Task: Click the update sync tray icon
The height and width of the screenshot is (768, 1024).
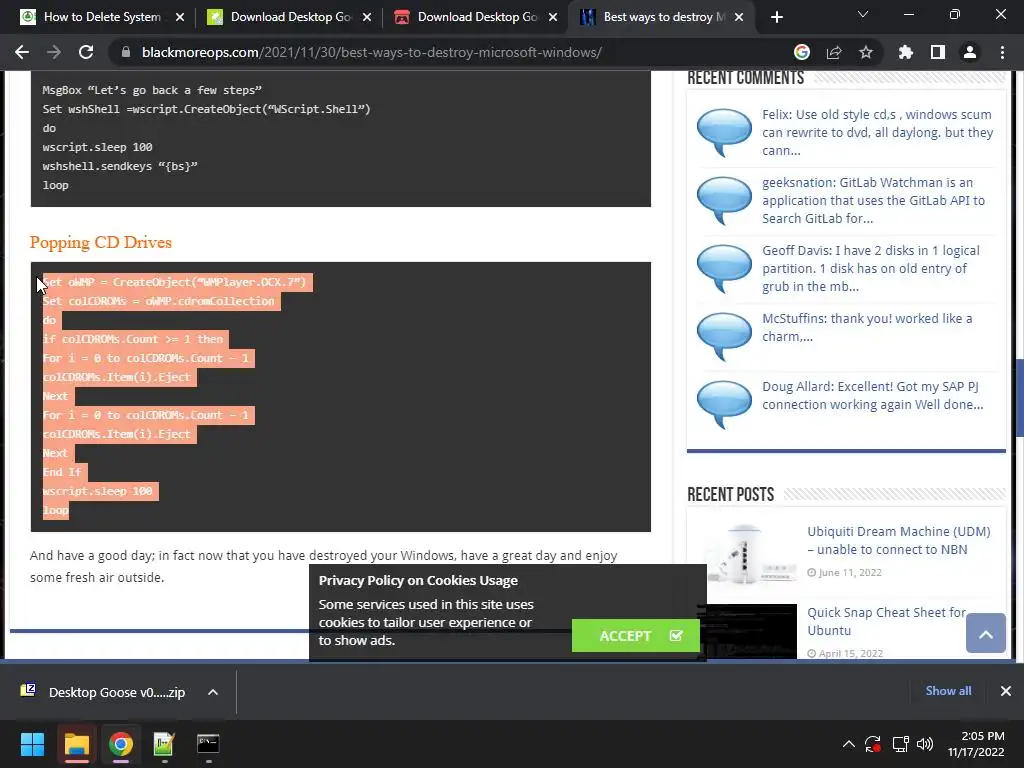Action: [873, 744]
